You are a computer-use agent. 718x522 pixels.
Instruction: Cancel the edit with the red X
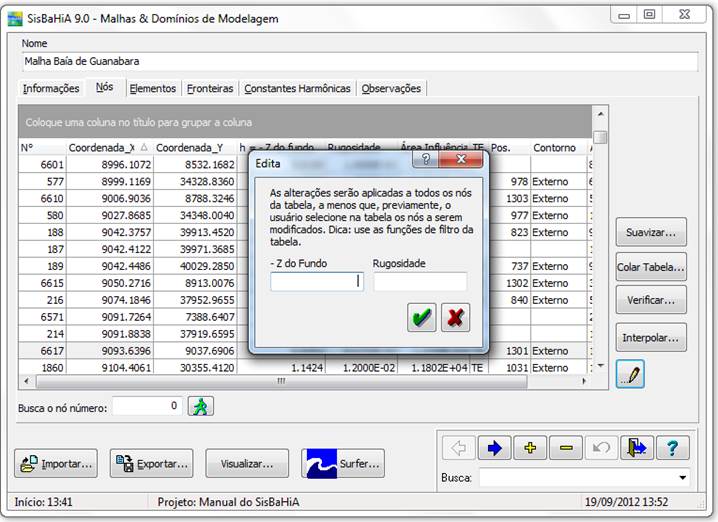click(455, 317)
